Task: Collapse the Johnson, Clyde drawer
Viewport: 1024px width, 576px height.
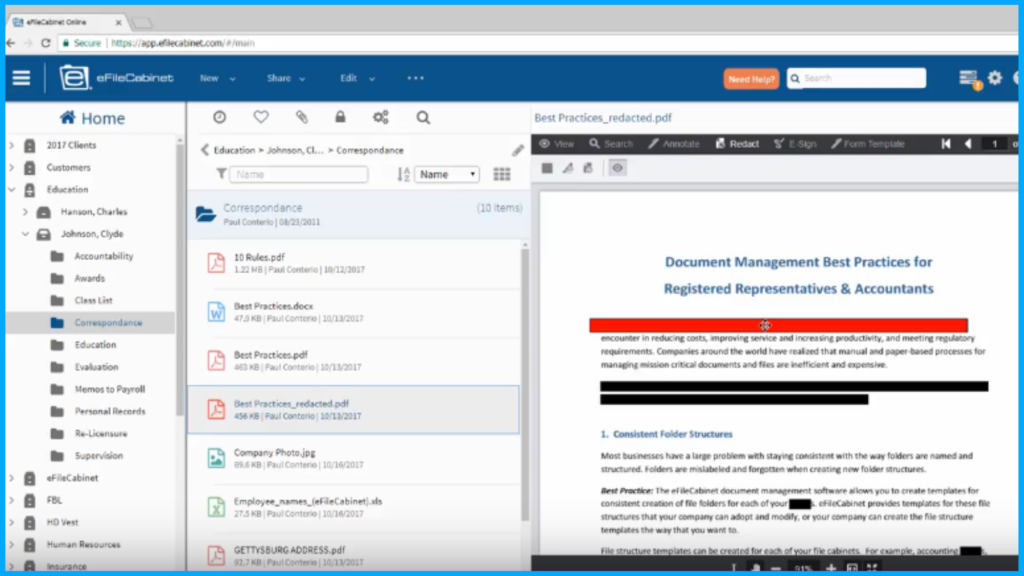Action: click(25, 234)
